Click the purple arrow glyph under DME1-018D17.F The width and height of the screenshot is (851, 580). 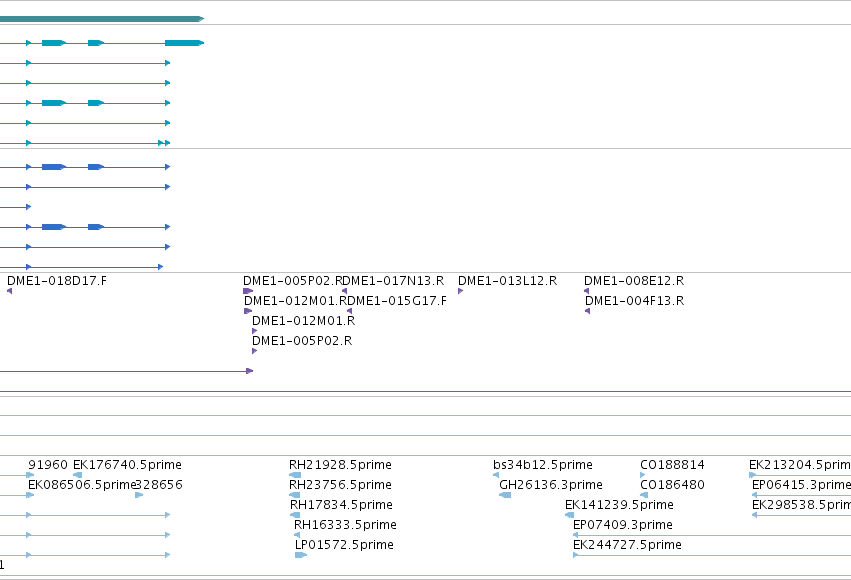coord(9,291)
